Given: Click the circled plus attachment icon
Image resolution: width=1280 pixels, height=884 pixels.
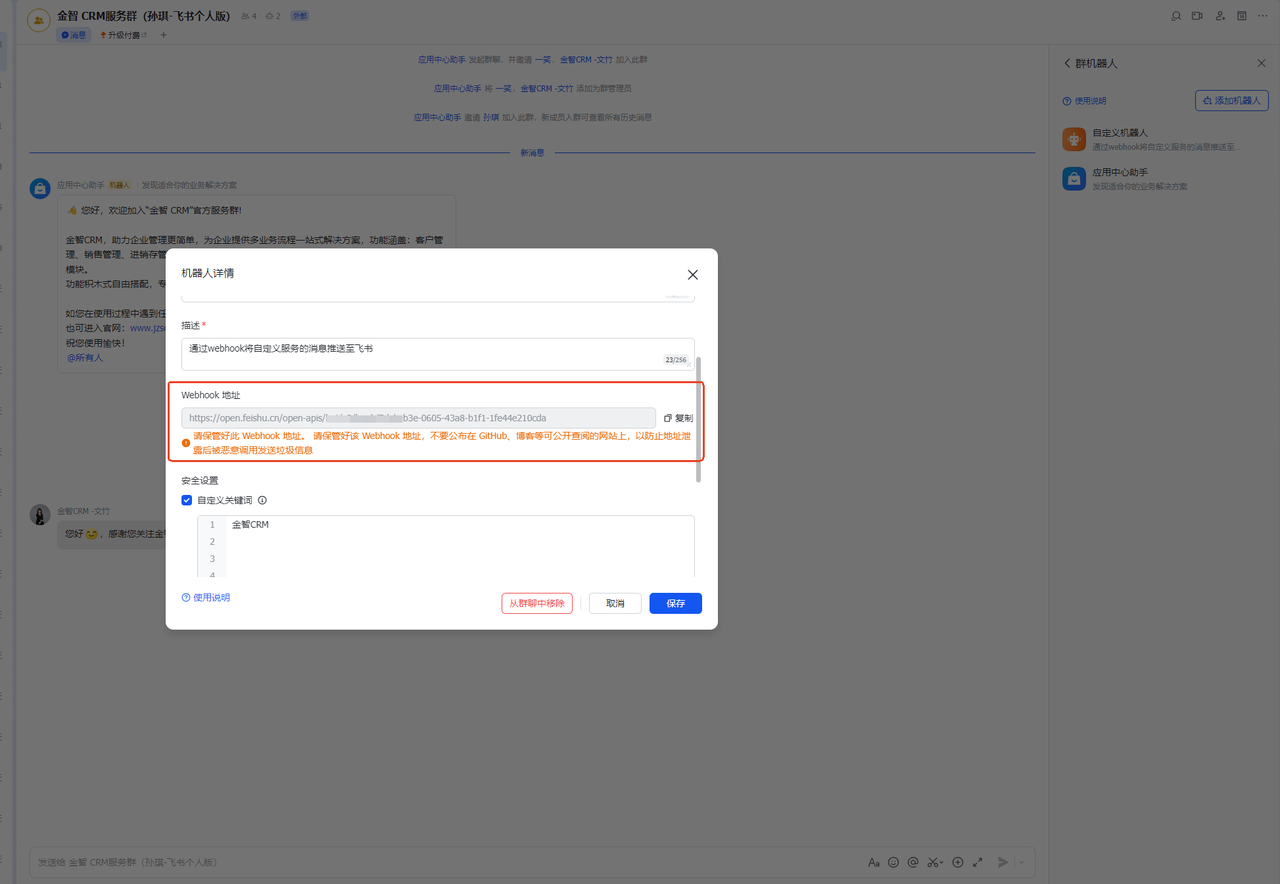Looking at the screenshot, I should (x=957, y=862).
